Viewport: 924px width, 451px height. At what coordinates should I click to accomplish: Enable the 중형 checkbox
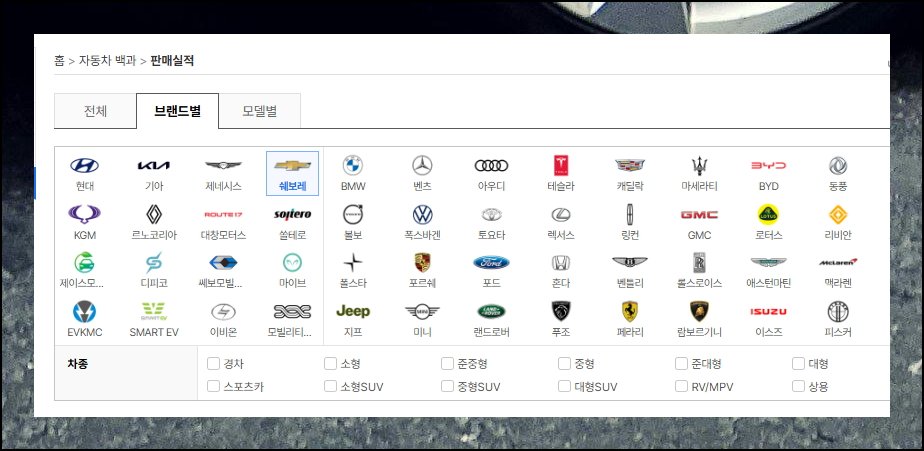pos(564,364)
